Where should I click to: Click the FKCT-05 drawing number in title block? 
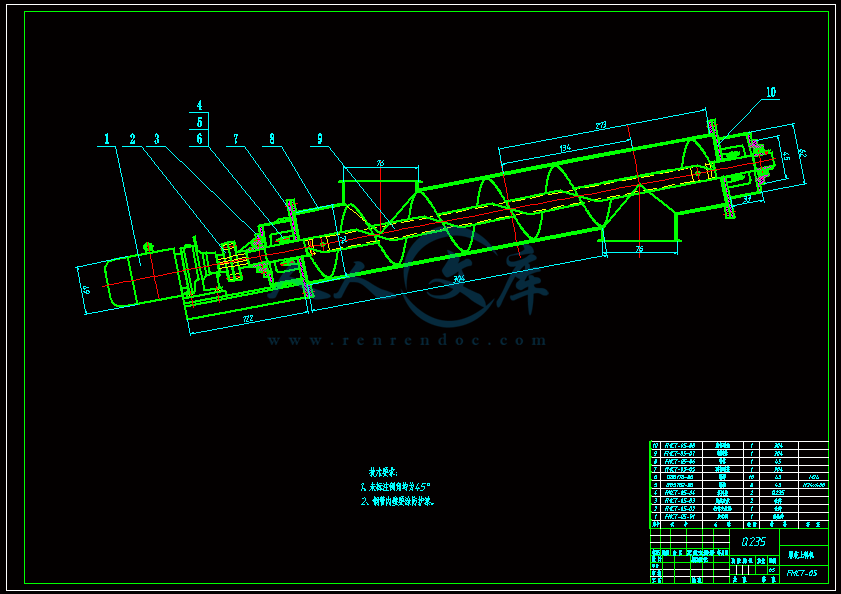pos(802,573)
